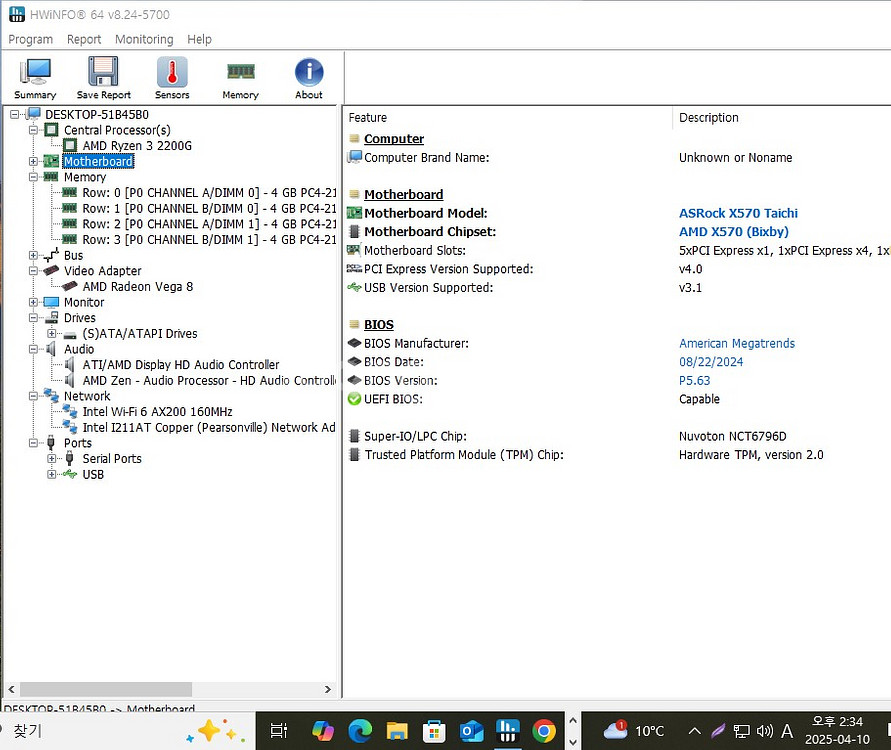This screenshot has width=891, height=750.
Task: Select memory Row: 0 DIMM entry
Action: [x=209, y=193]
